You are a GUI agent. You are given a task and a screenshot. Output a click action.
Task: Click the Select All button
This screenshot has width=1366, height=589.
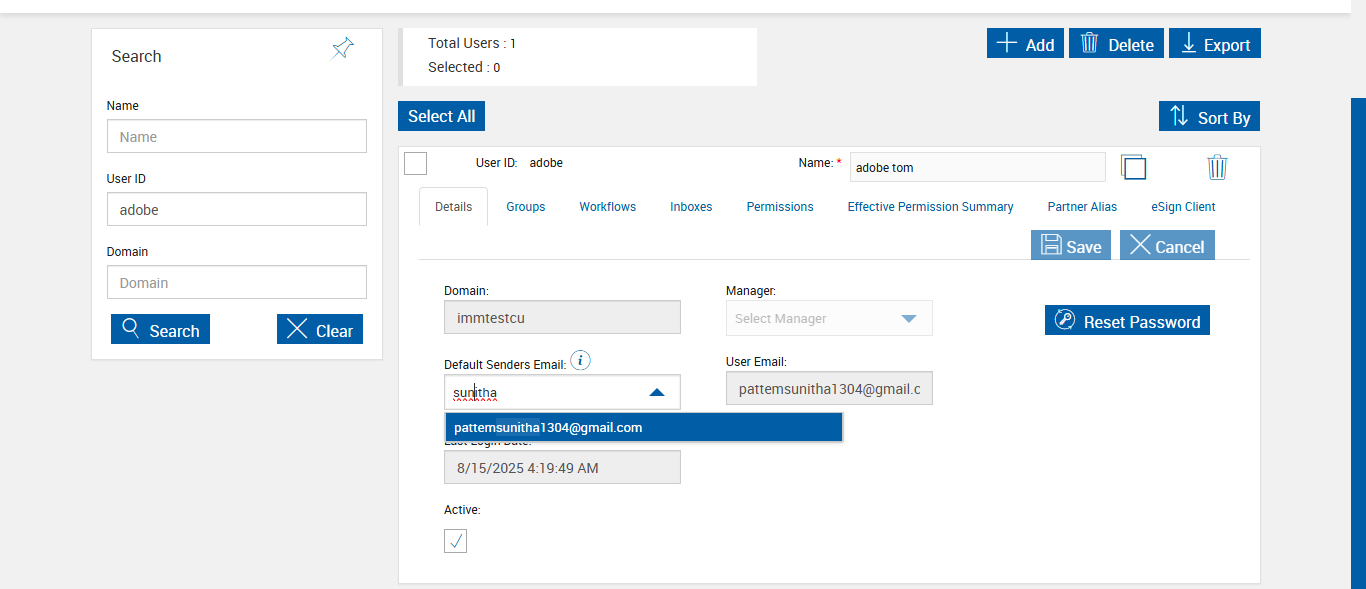coord(441,116)
